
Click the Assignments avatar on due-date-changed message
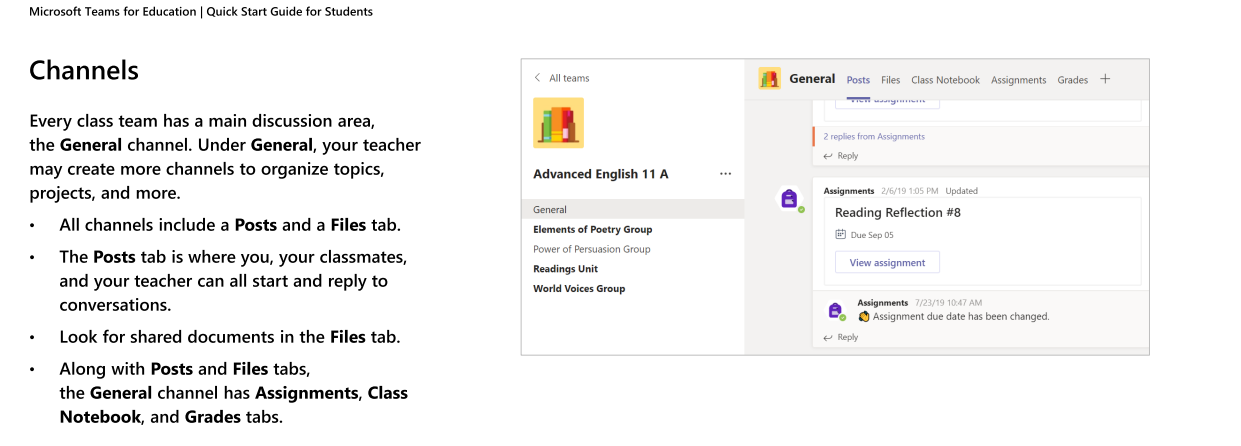pos(835,311)
